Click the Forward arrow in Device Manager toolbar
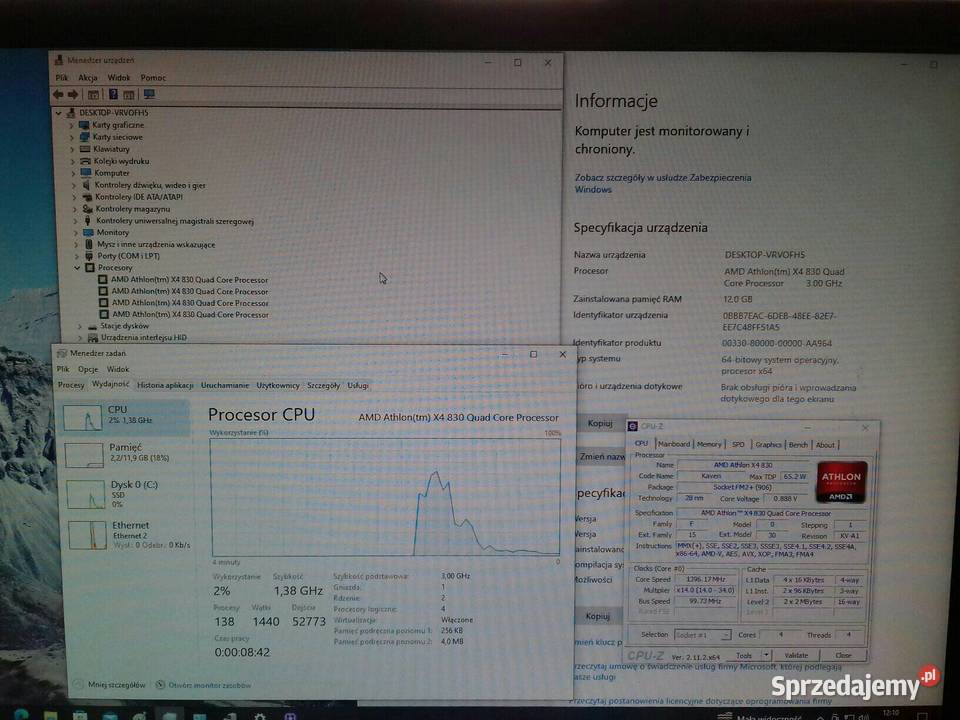Image resolution: width=960 pixels, height=720 pixels. point(73,95)
